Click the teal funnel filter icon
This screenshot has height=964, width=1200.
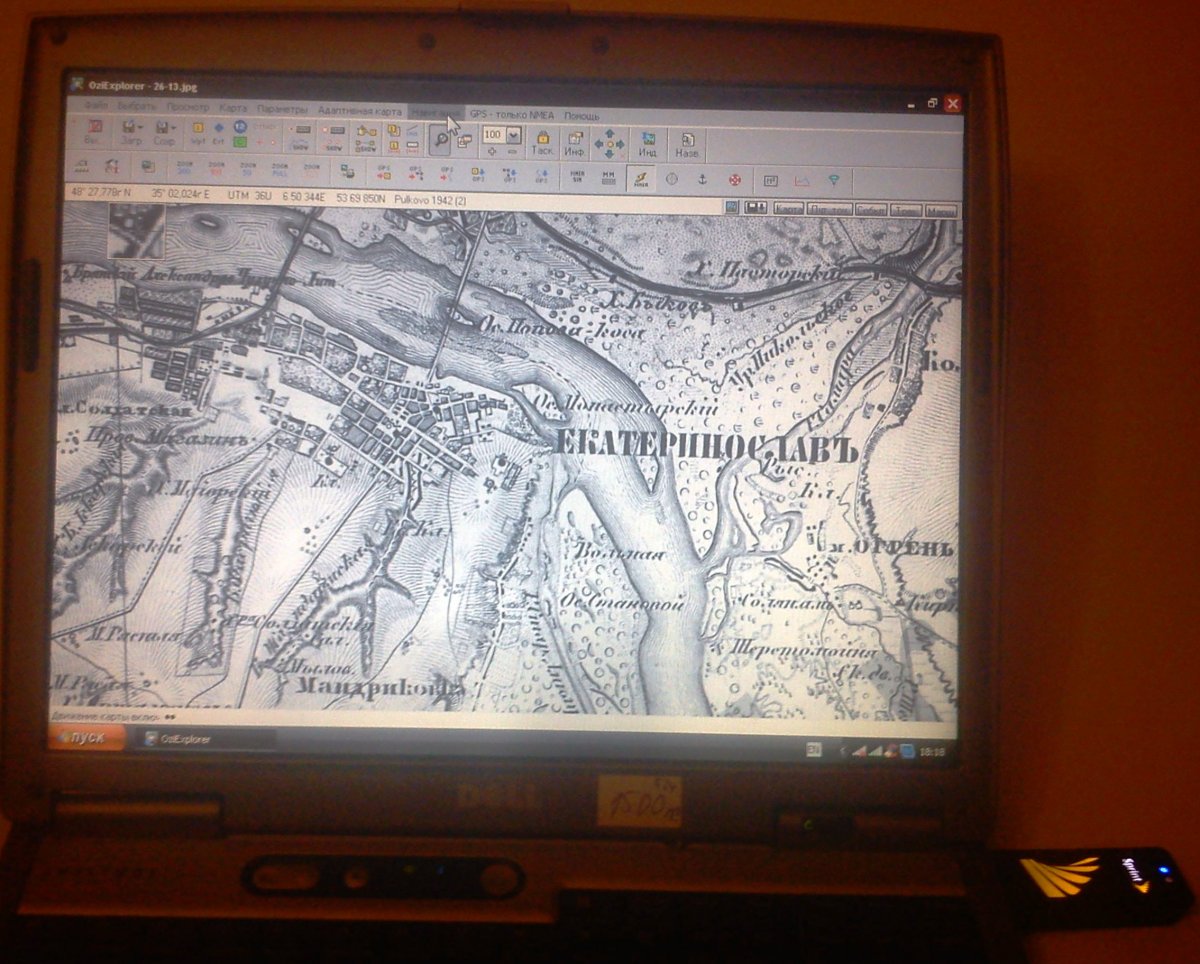(833, 180)
